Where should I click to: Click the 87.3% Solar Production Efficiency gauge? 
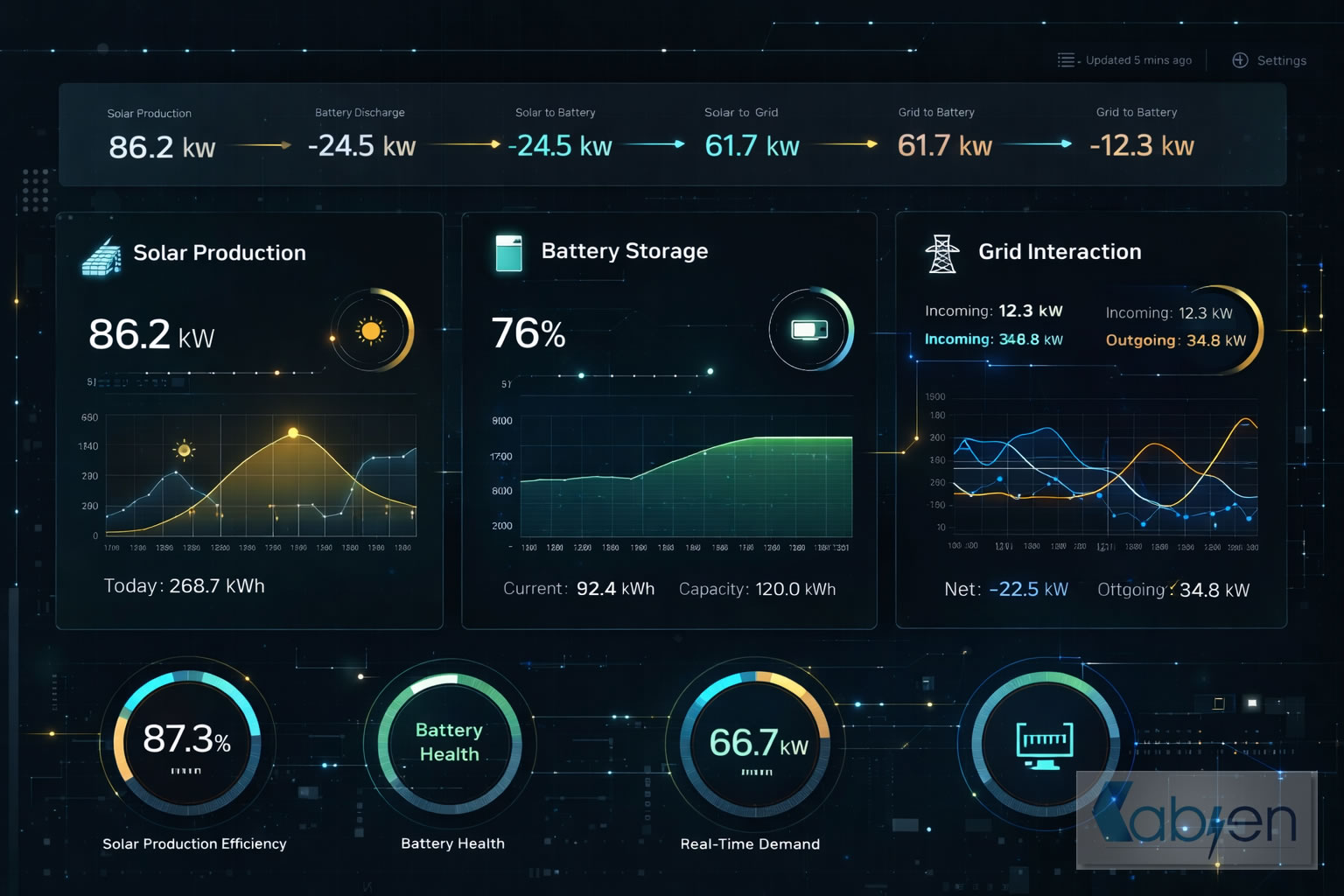[x=186, y=743]
